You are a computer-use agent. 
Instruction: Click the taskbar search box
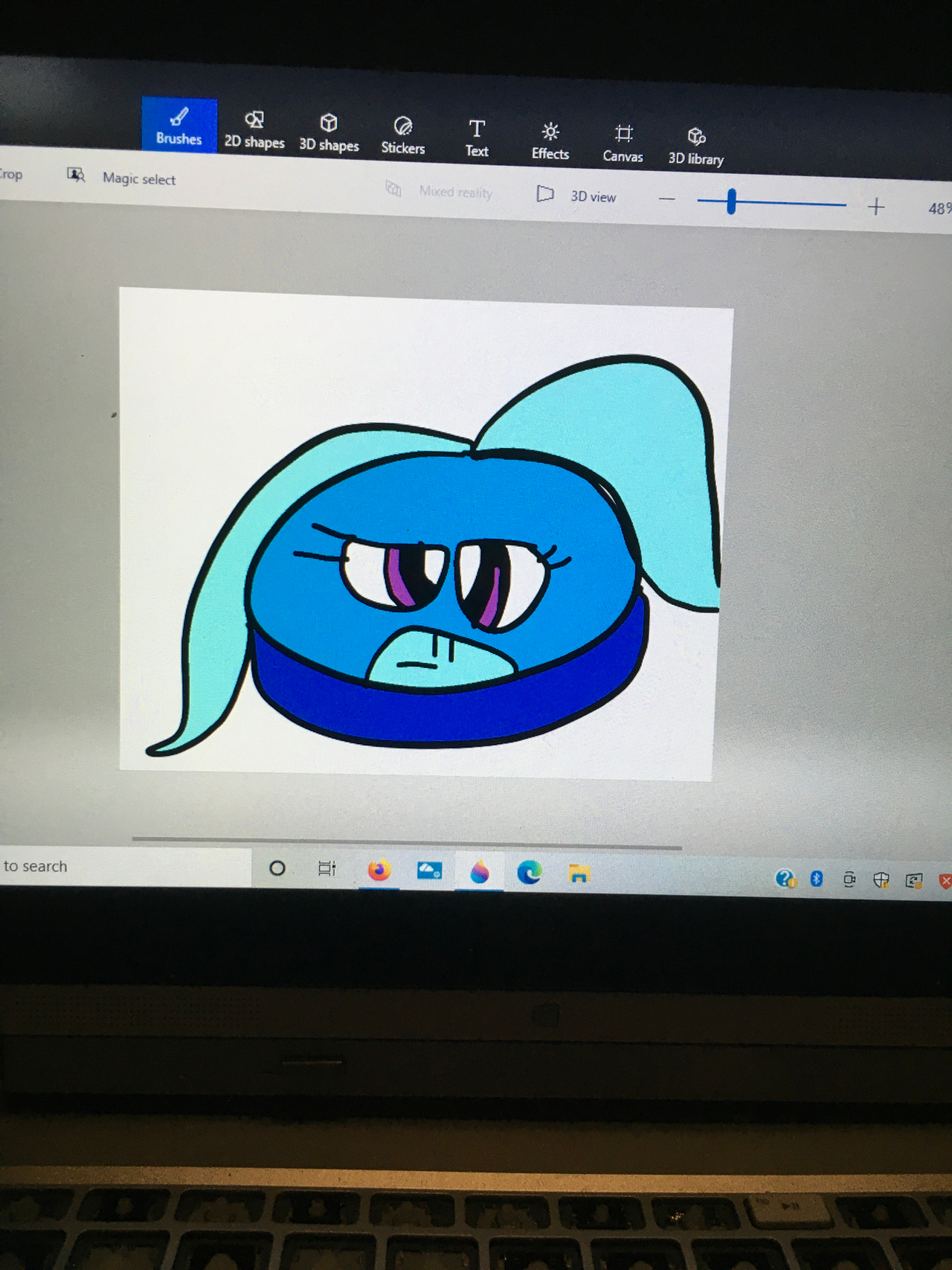pos(125,867)
